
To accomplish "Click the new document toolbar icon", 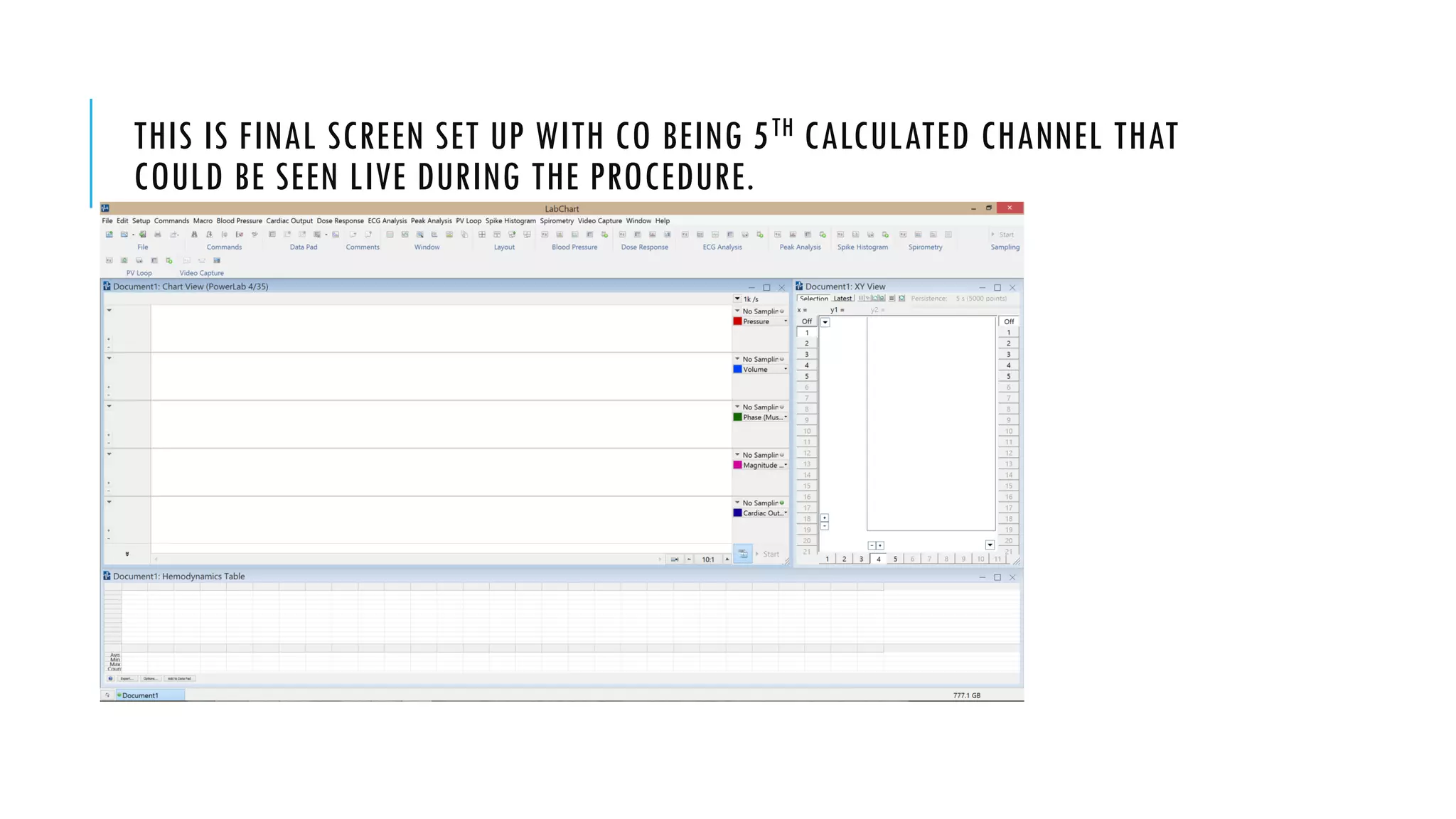I will point(109,235).
